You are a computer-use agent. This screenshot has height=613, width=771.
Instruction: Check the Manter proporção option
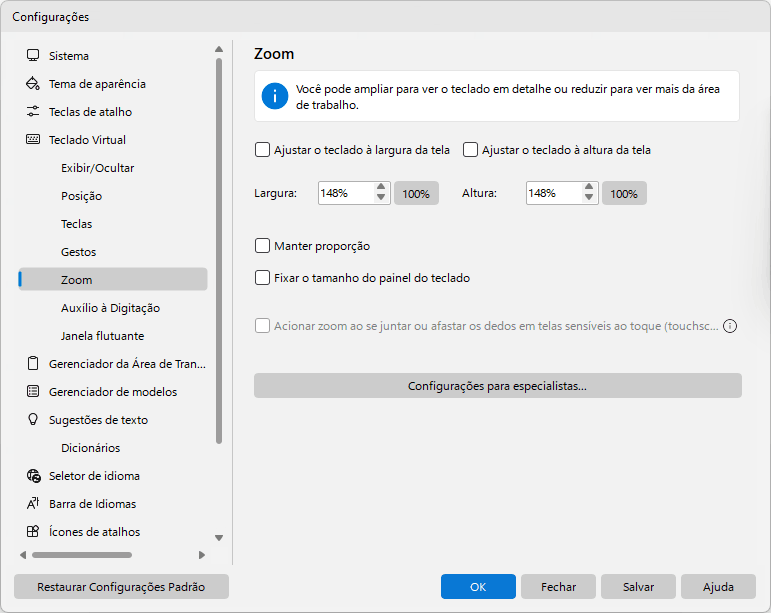click(x=263, y=246)
